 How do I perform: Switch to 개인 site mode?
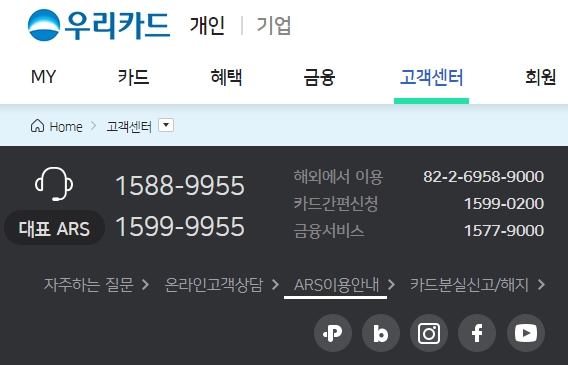208,25
